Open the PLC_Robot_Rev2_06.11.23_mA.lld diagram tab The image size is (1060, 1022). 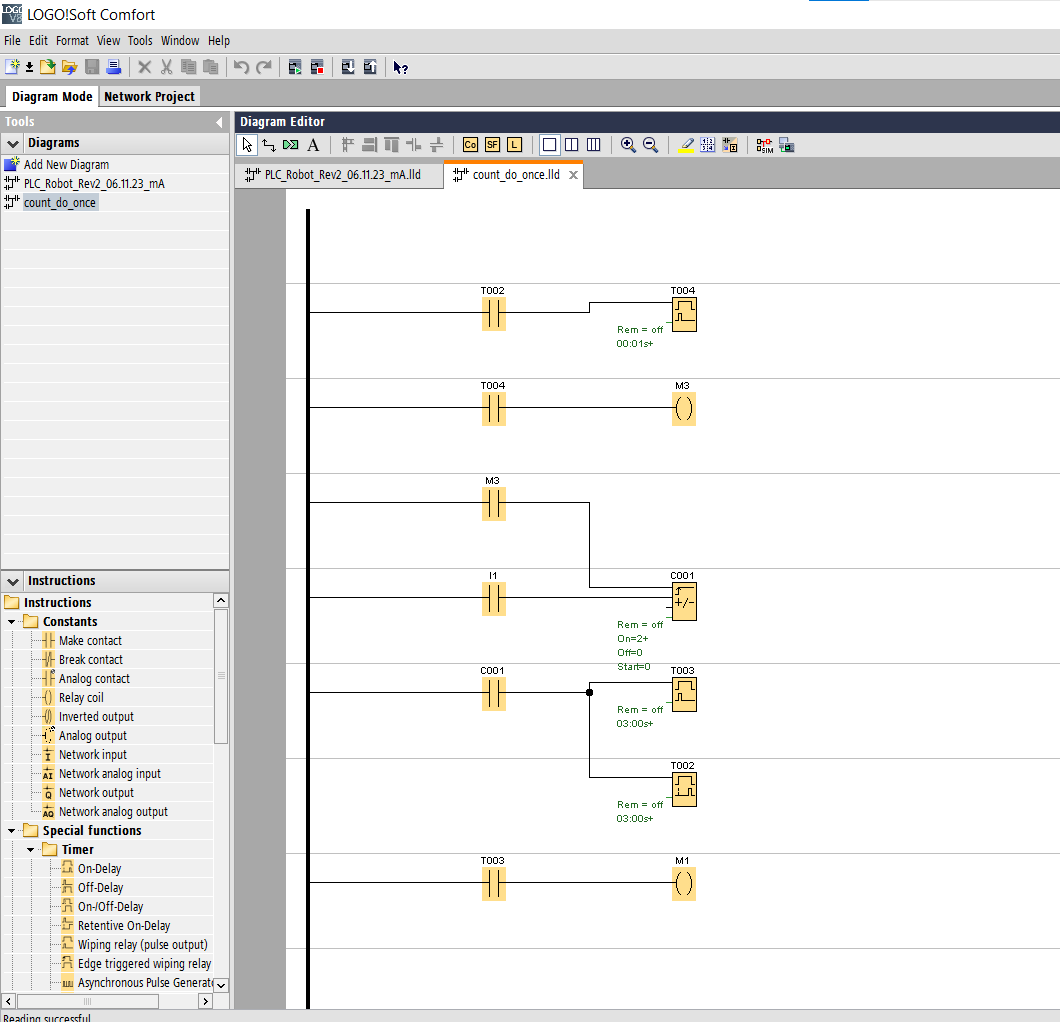pyautogui.click(x=340, y=173)
